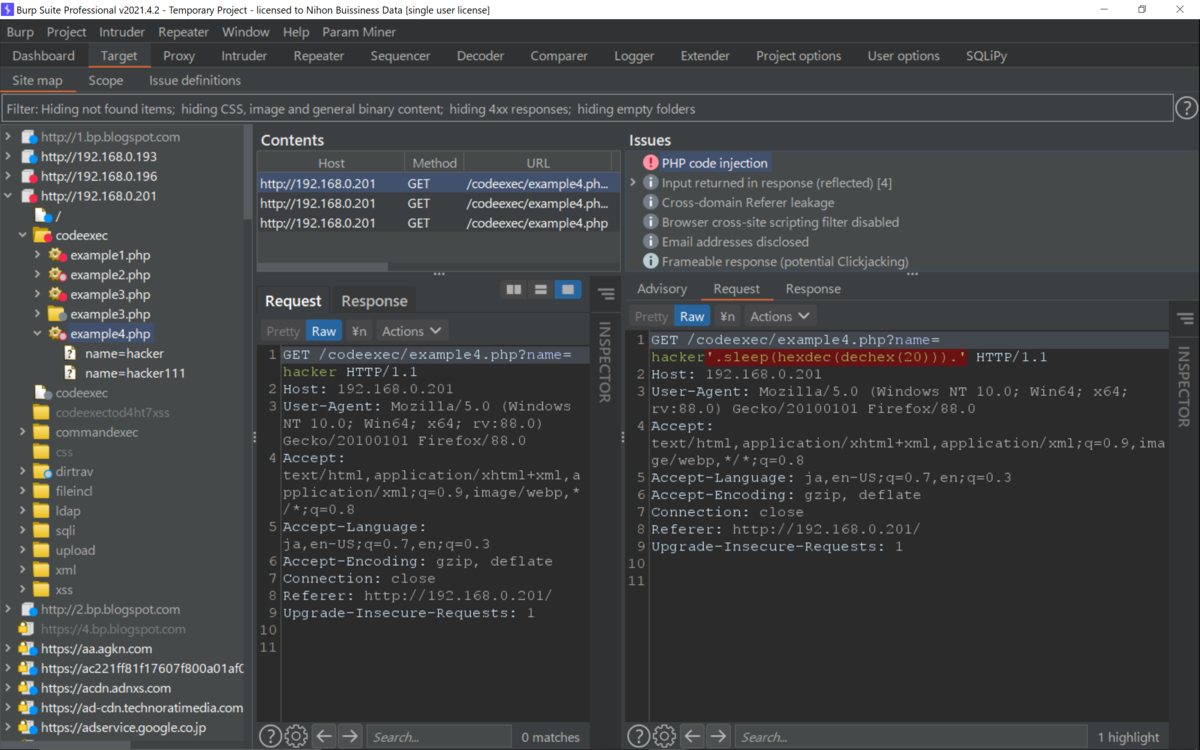Open the Intruder menu in menu bar
The image size is (1200, 750).
click(x=122, y=32)
